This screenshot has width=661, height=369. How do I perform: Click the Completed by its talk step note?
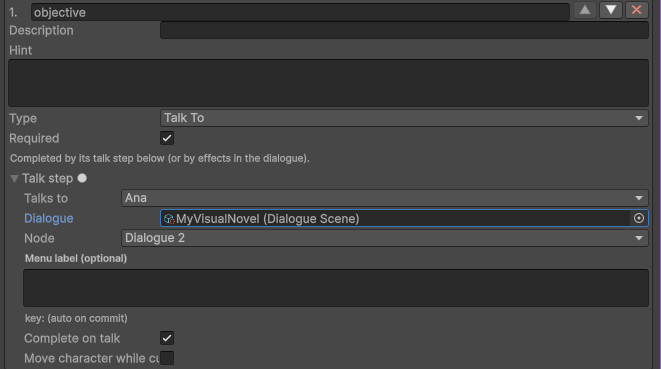coord(160,159)
